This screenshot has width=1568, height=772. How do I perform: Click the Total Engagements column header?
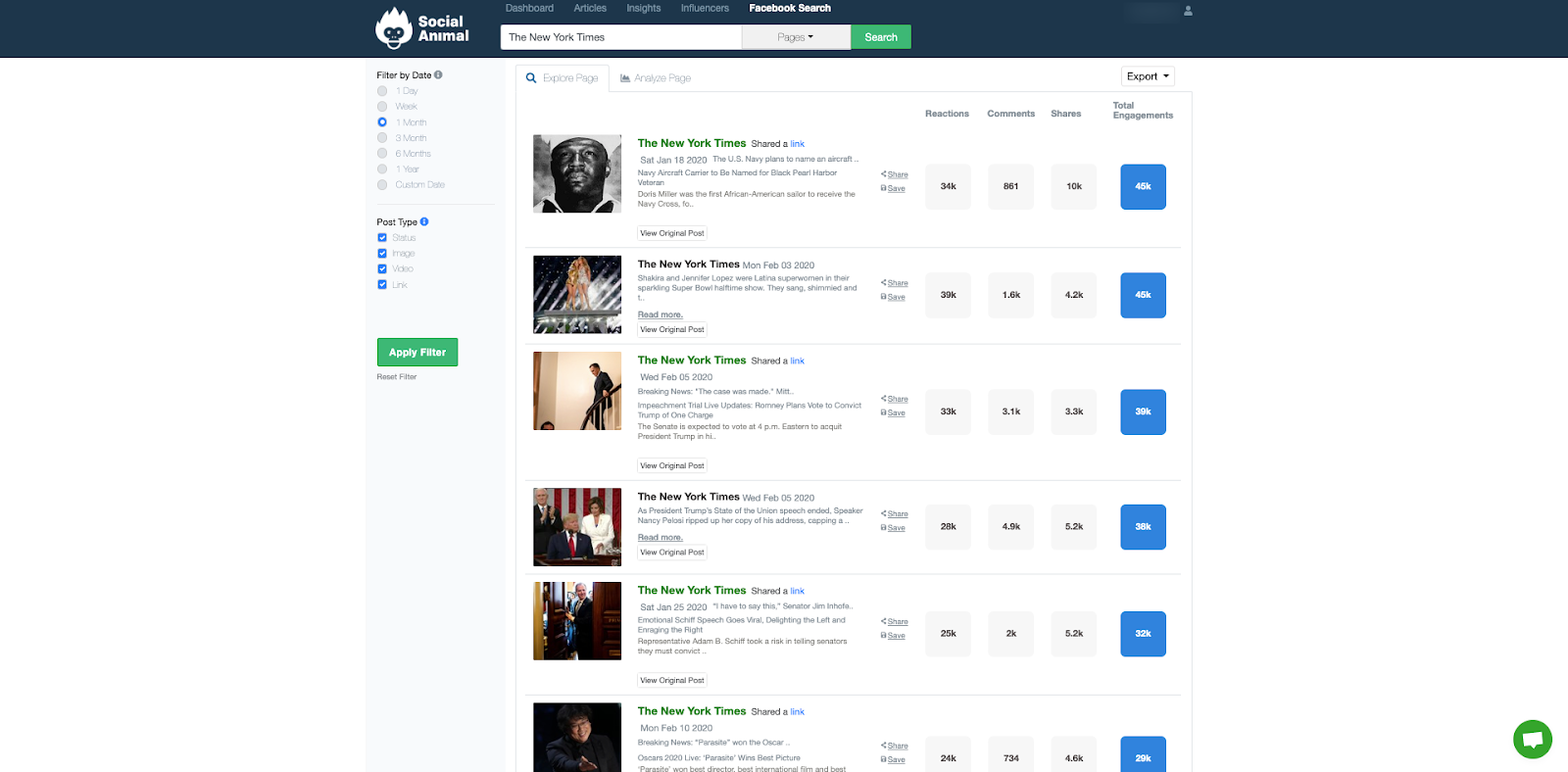(x=1143, y=111)
